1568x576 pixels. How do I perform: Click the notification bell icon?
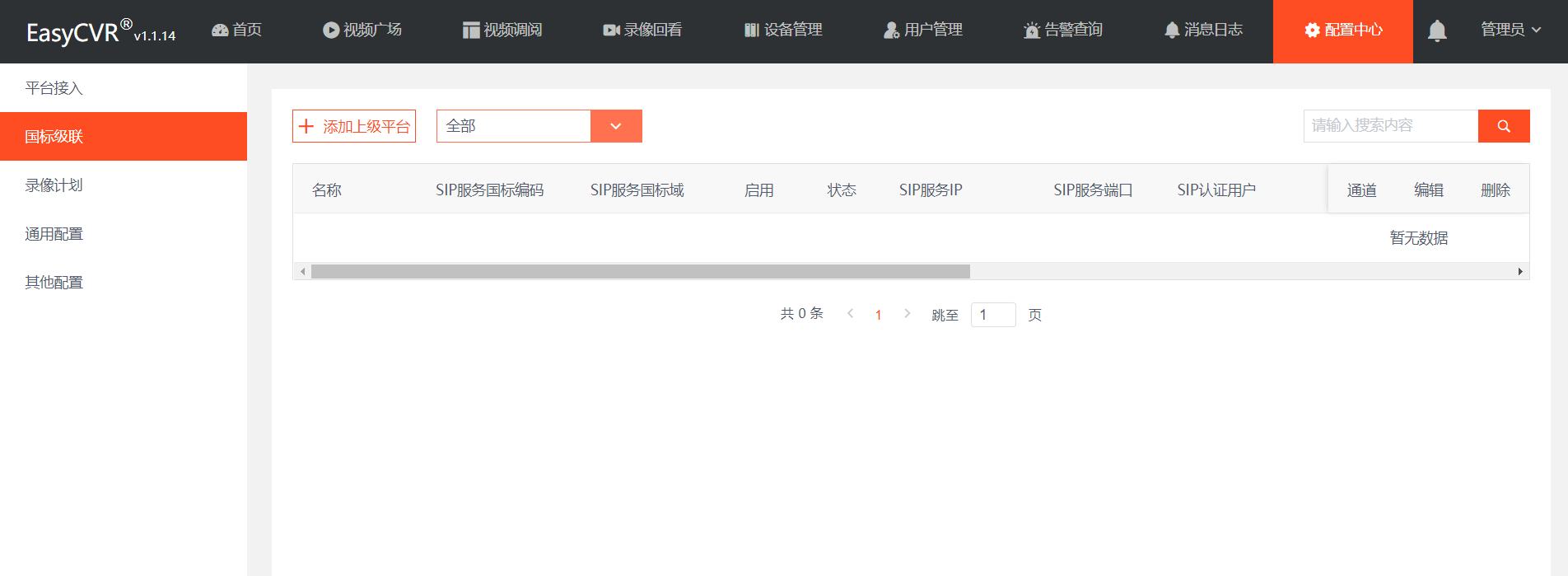pyautogui.click(x=1436, y=31)
